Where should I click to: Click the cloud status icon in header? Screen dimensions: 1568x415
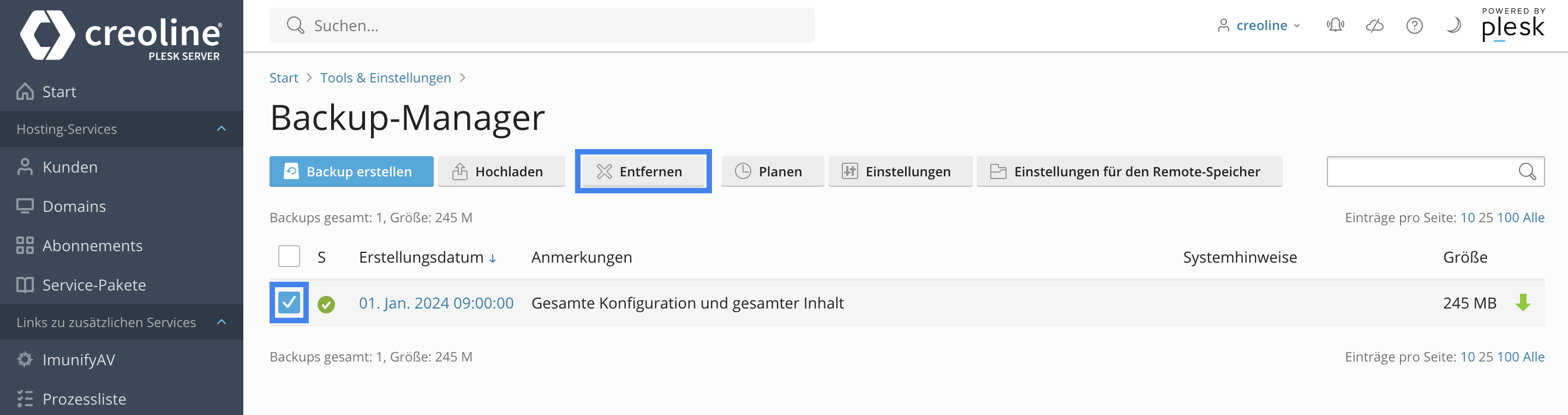[x=1374, y=25]
